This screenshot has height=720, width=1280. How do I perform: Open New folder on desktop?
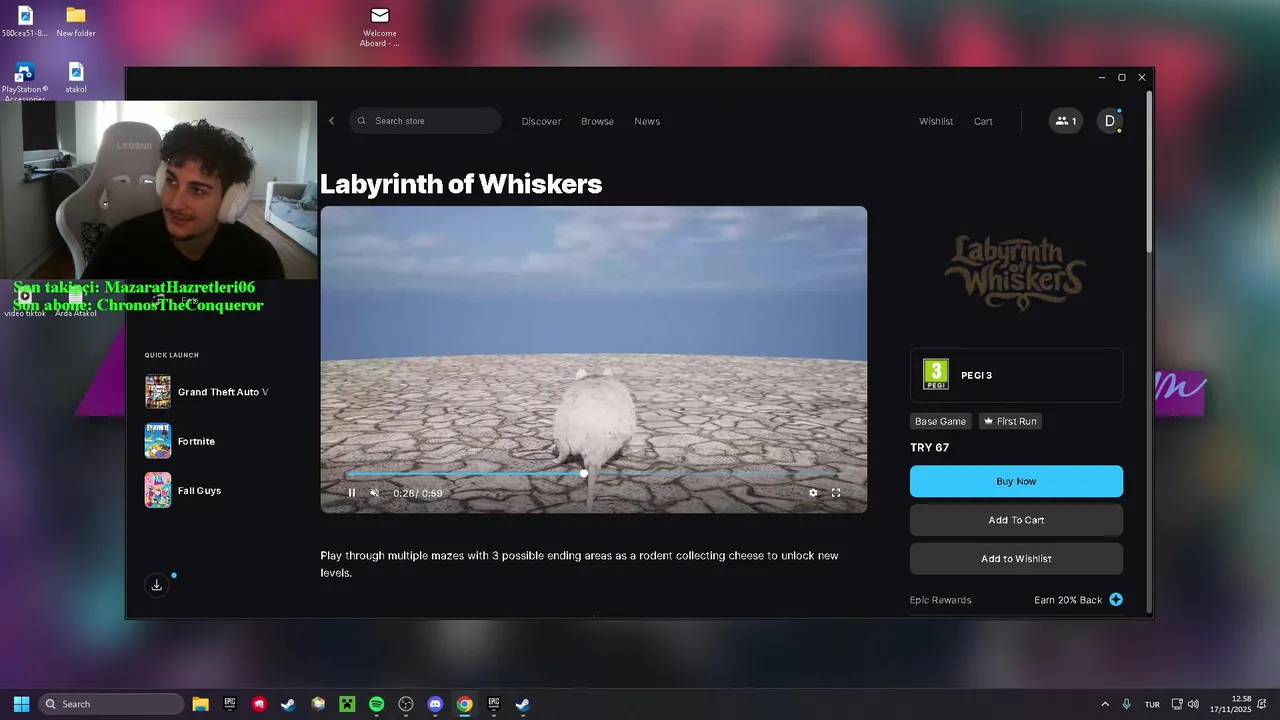[76, 21]
